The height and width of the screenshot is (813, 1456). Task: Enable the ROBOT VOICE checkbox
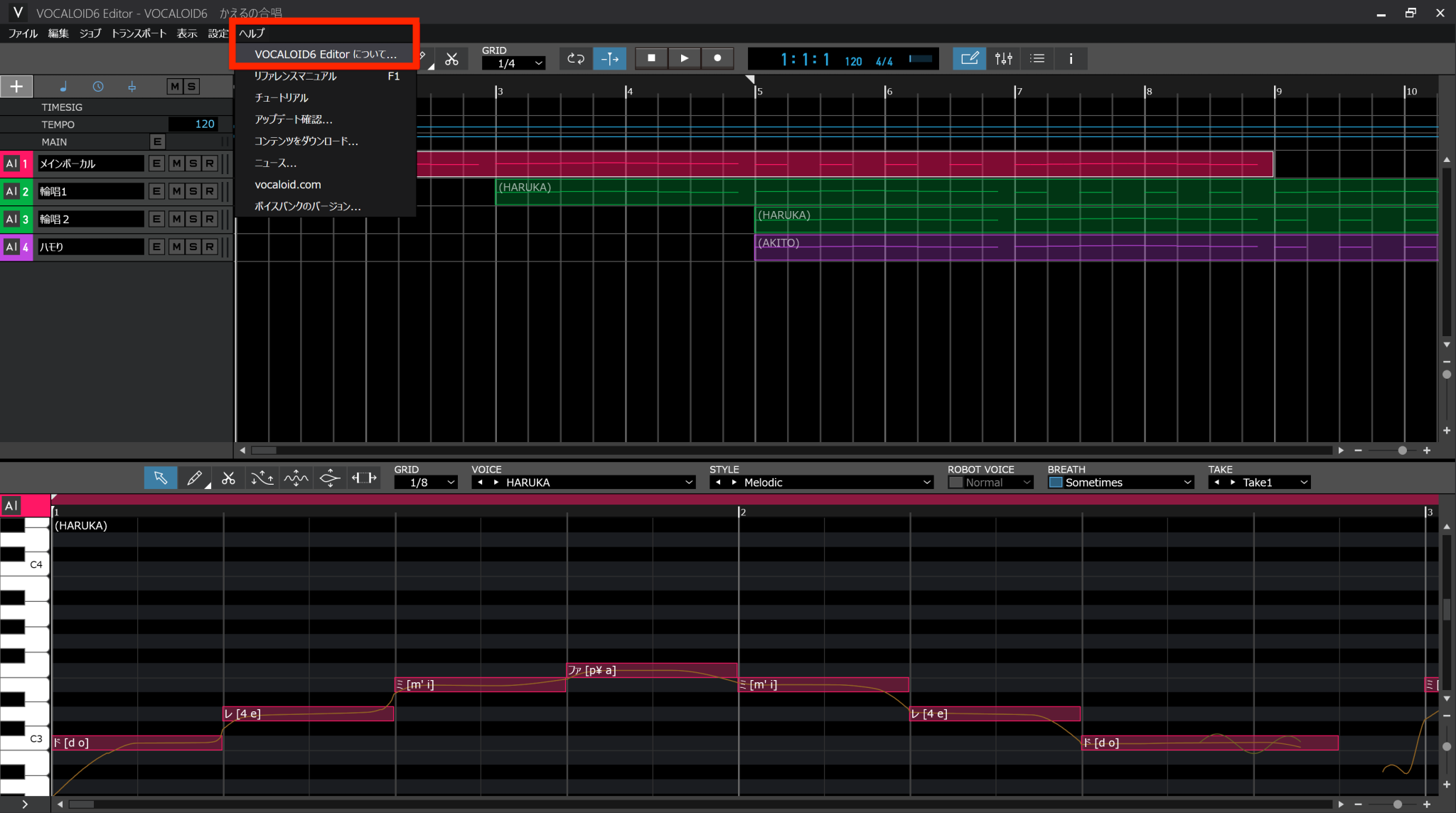click(x=956, y=482)
